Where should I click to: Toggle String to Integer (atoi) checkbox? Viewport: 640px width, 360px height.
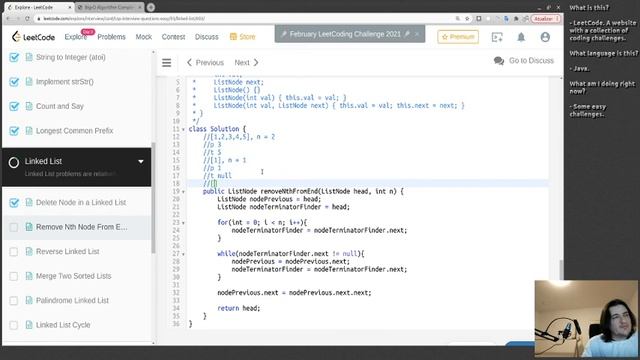coord(14,57)
